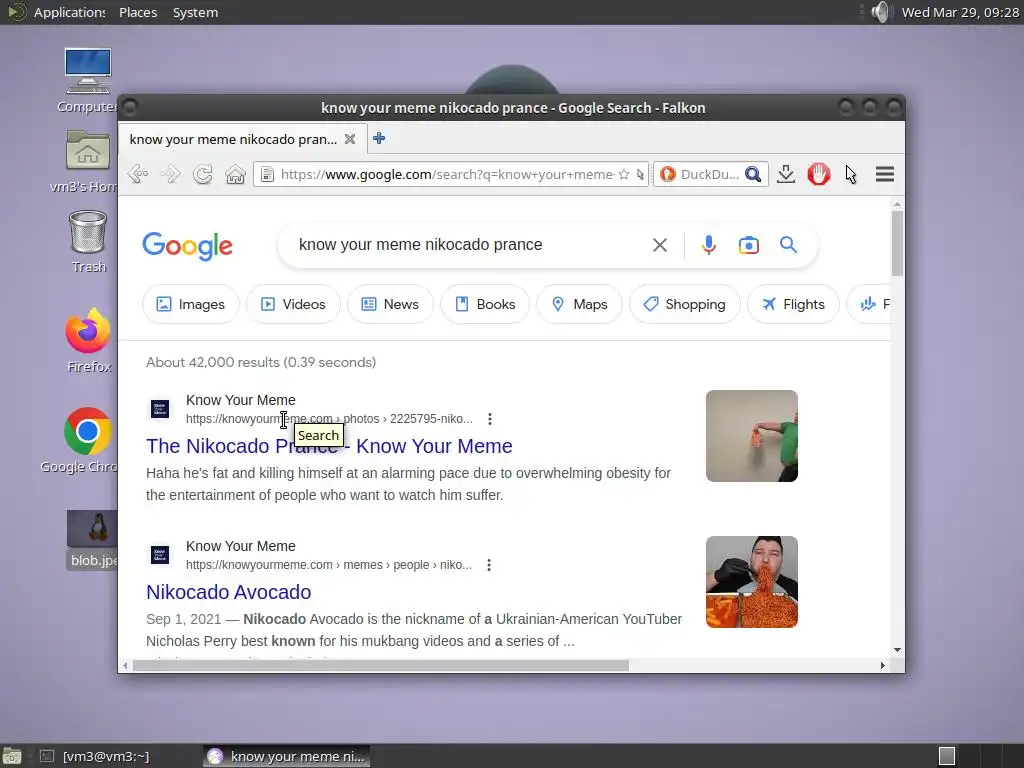Screen dimensions: 1024x768
Task: Click the scroll down arrow of vertical scrollbar
Action: coord(897,650)
